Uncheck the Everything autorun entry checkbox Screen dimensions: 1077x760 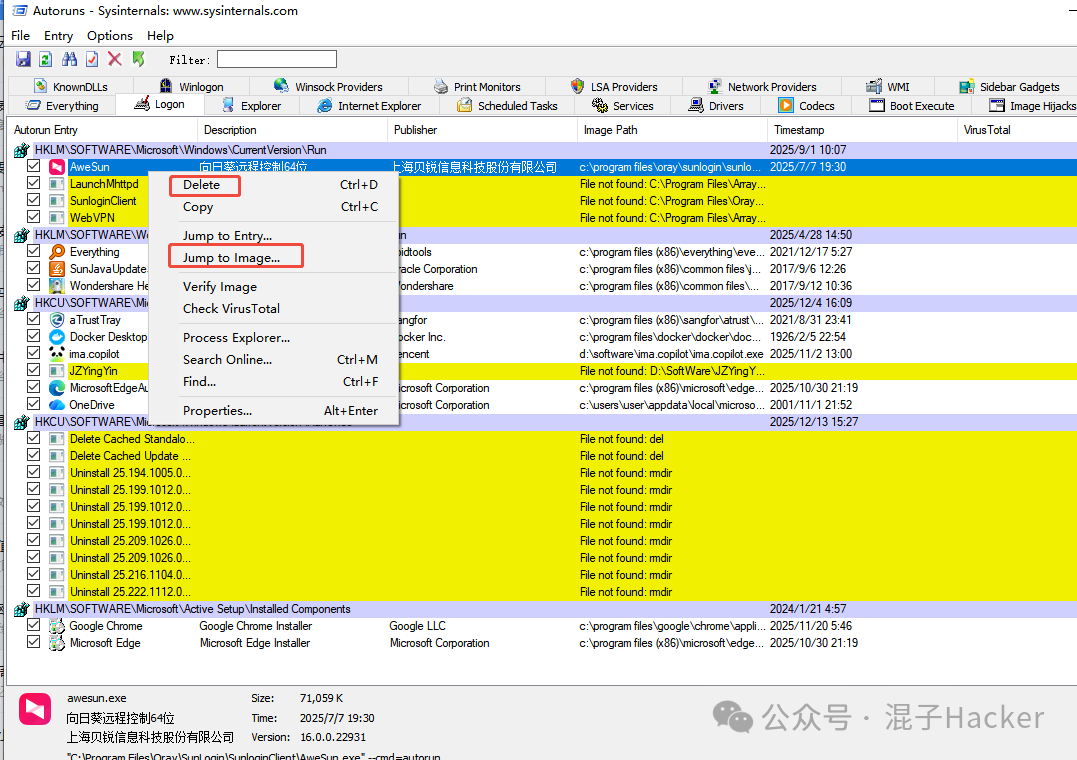34,252
